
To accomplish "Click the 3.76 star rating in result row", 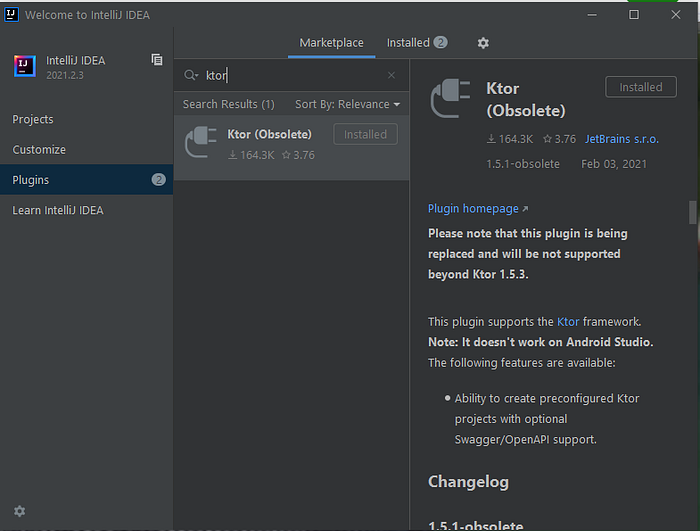I will tap(298, 155).
